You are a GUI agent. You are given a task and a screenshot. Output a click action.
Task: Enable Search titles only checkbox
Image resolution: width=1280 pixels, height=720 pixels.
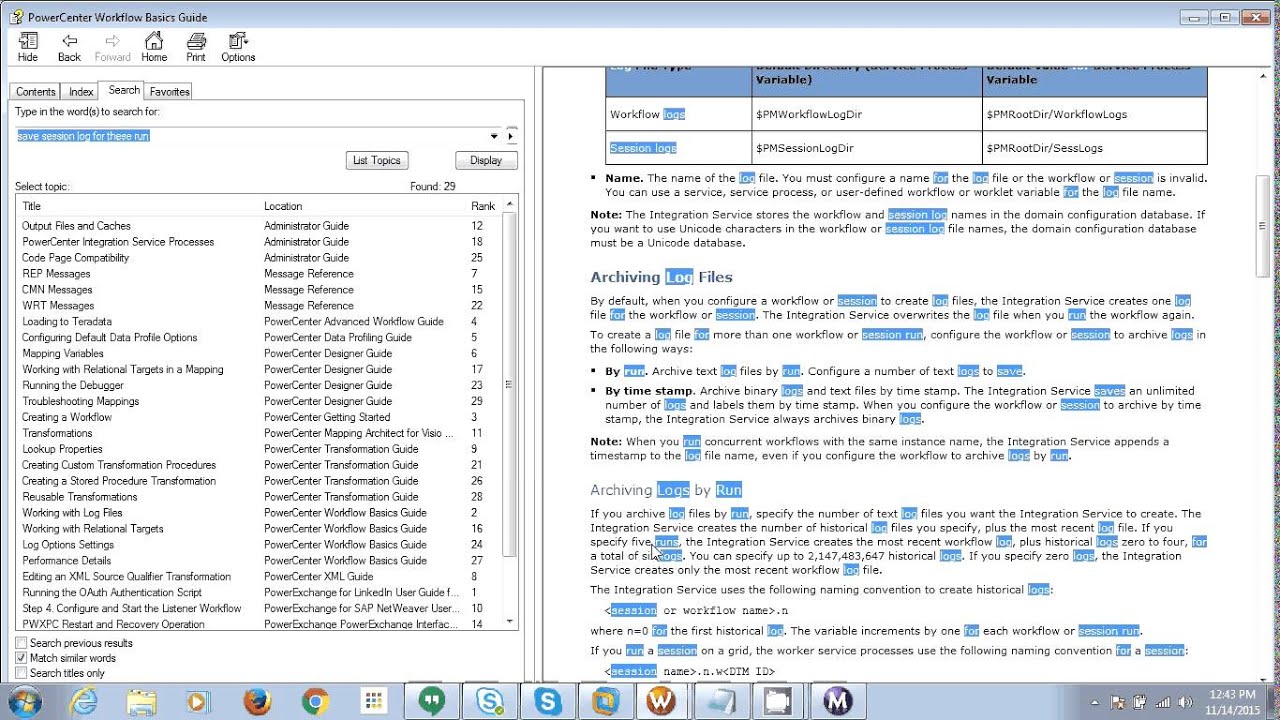[21, 673]
